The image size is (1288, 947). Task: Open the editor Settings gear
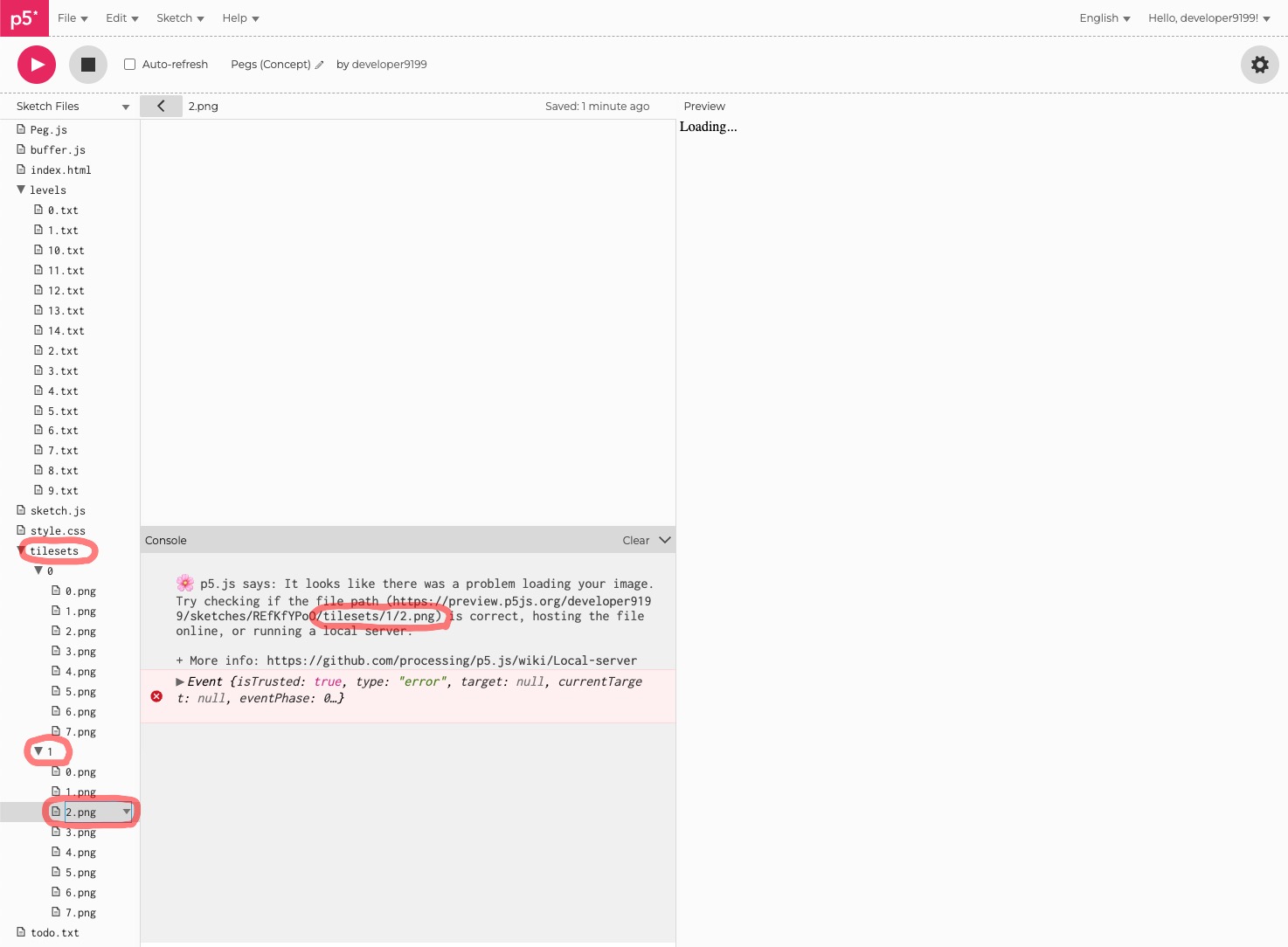(1259, 64)
